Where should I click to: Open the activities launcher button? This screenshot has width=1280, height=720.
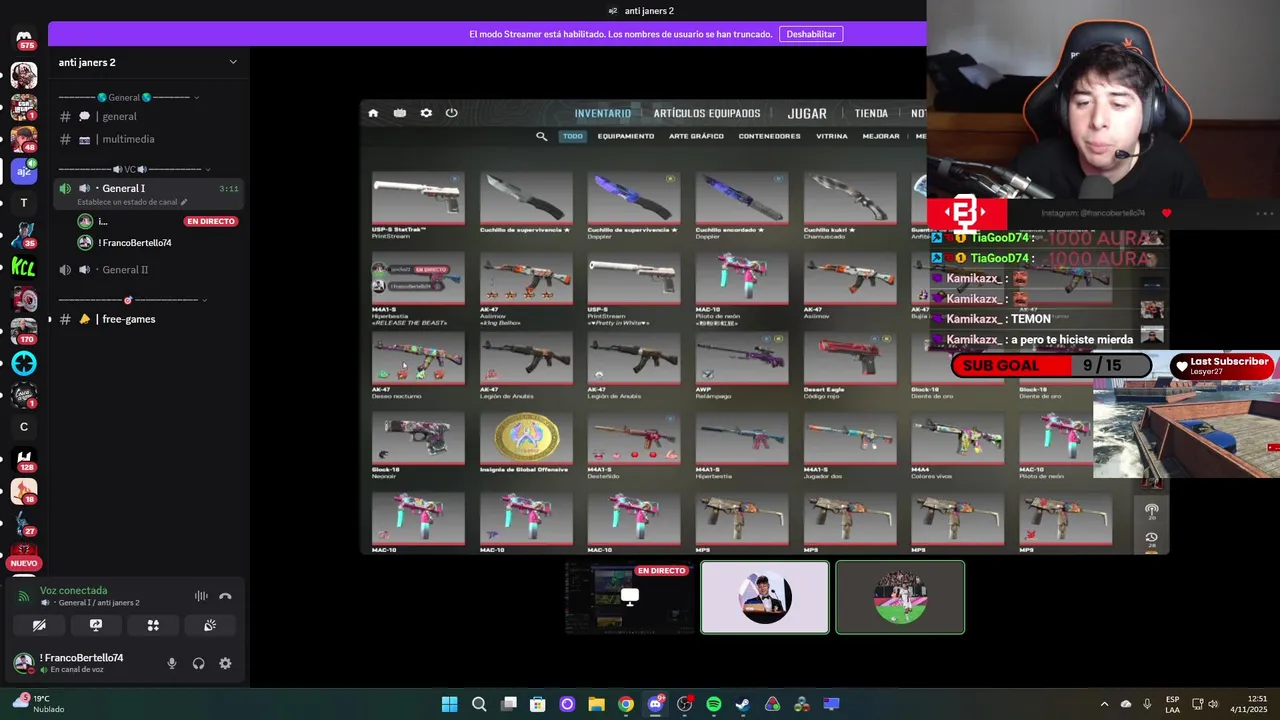tap(153, 625)
